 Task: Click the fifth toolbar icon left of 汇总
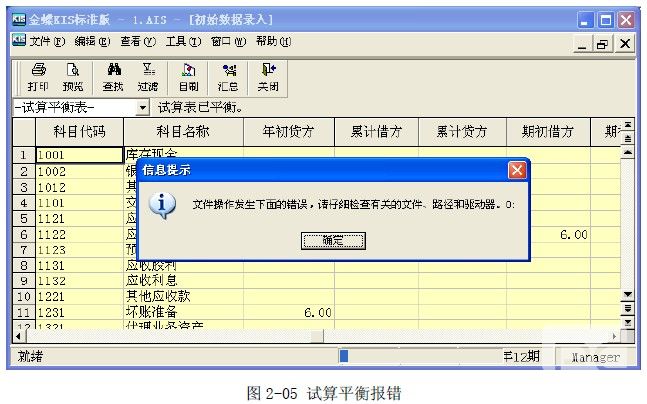[x=188, y=76]
